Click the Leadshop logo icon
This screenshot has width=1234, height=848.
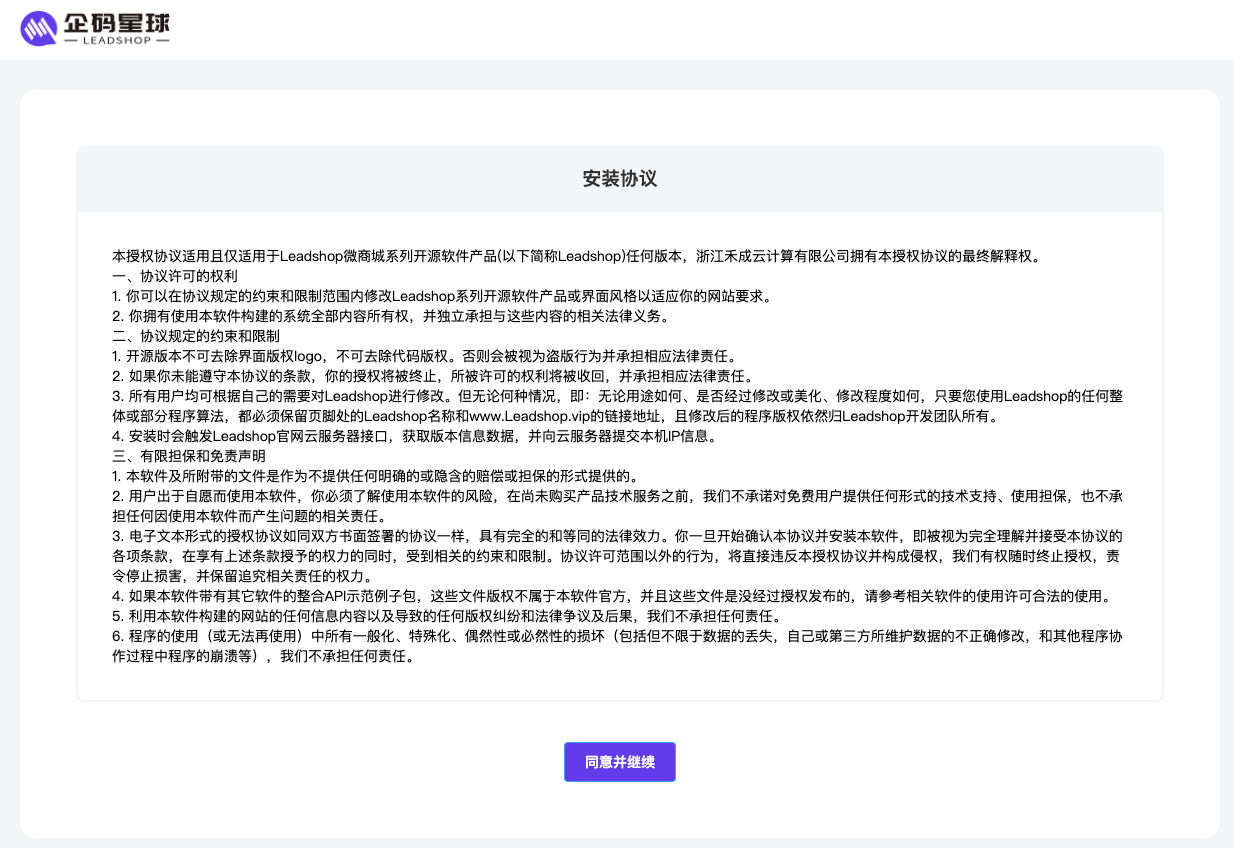coord(39,29)
